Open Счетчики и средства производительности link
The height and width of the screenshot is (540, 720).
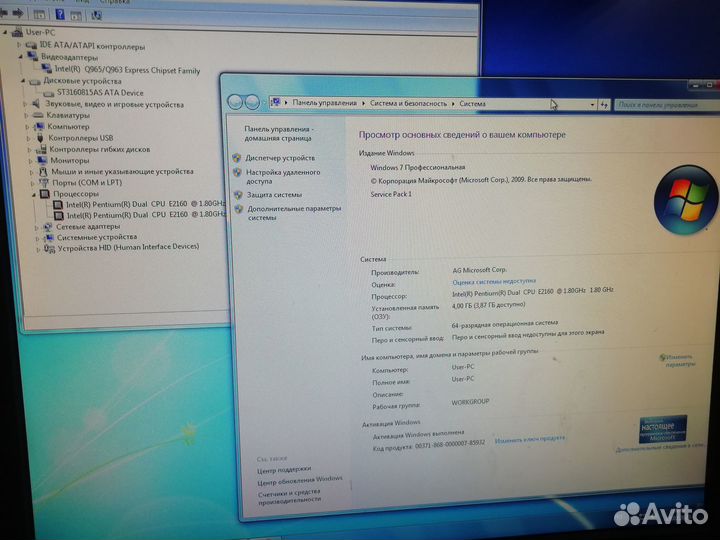pos(289,496)
